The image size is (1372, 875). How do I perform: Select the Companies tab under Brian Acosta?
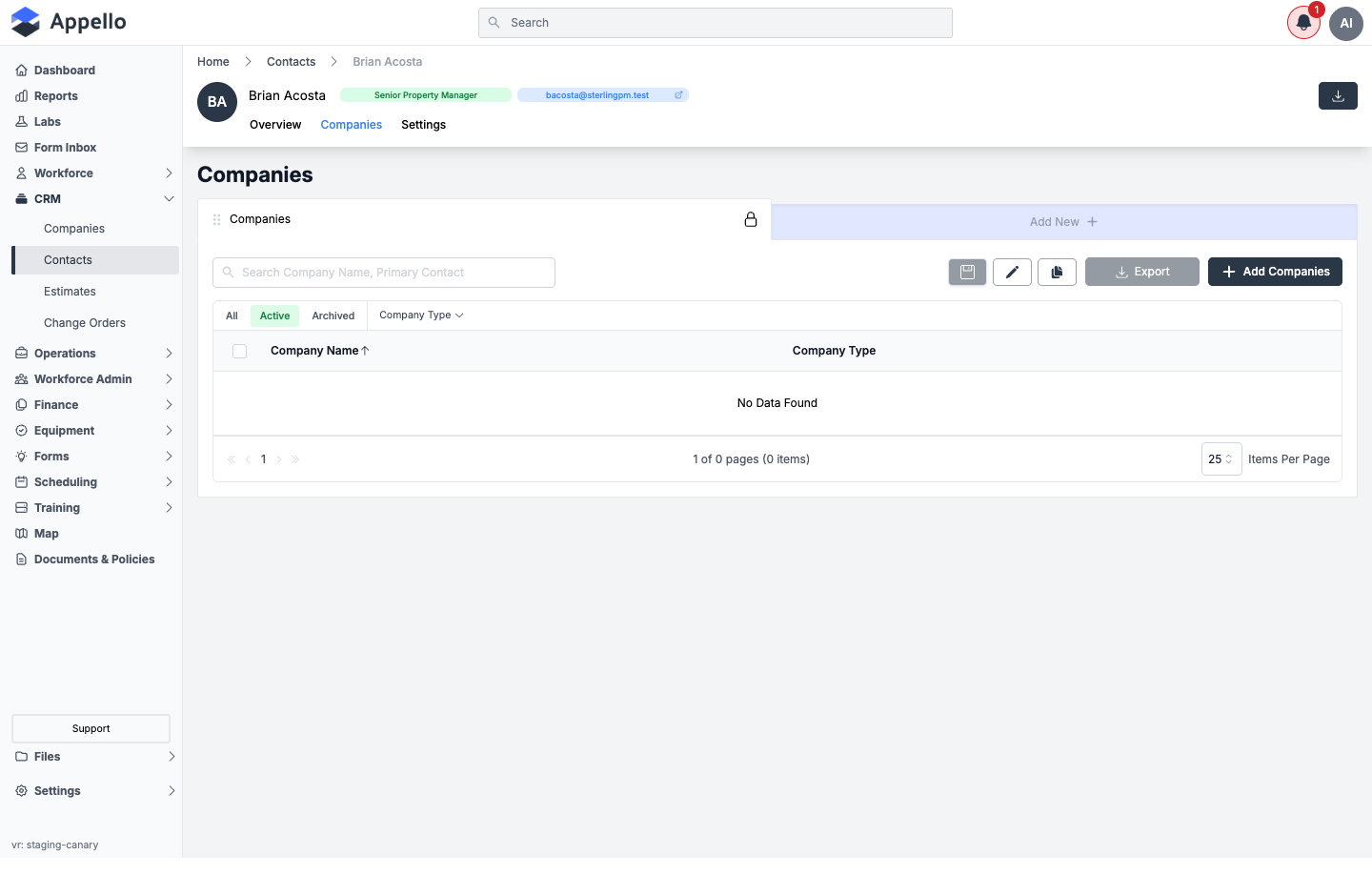pos(352,125)
